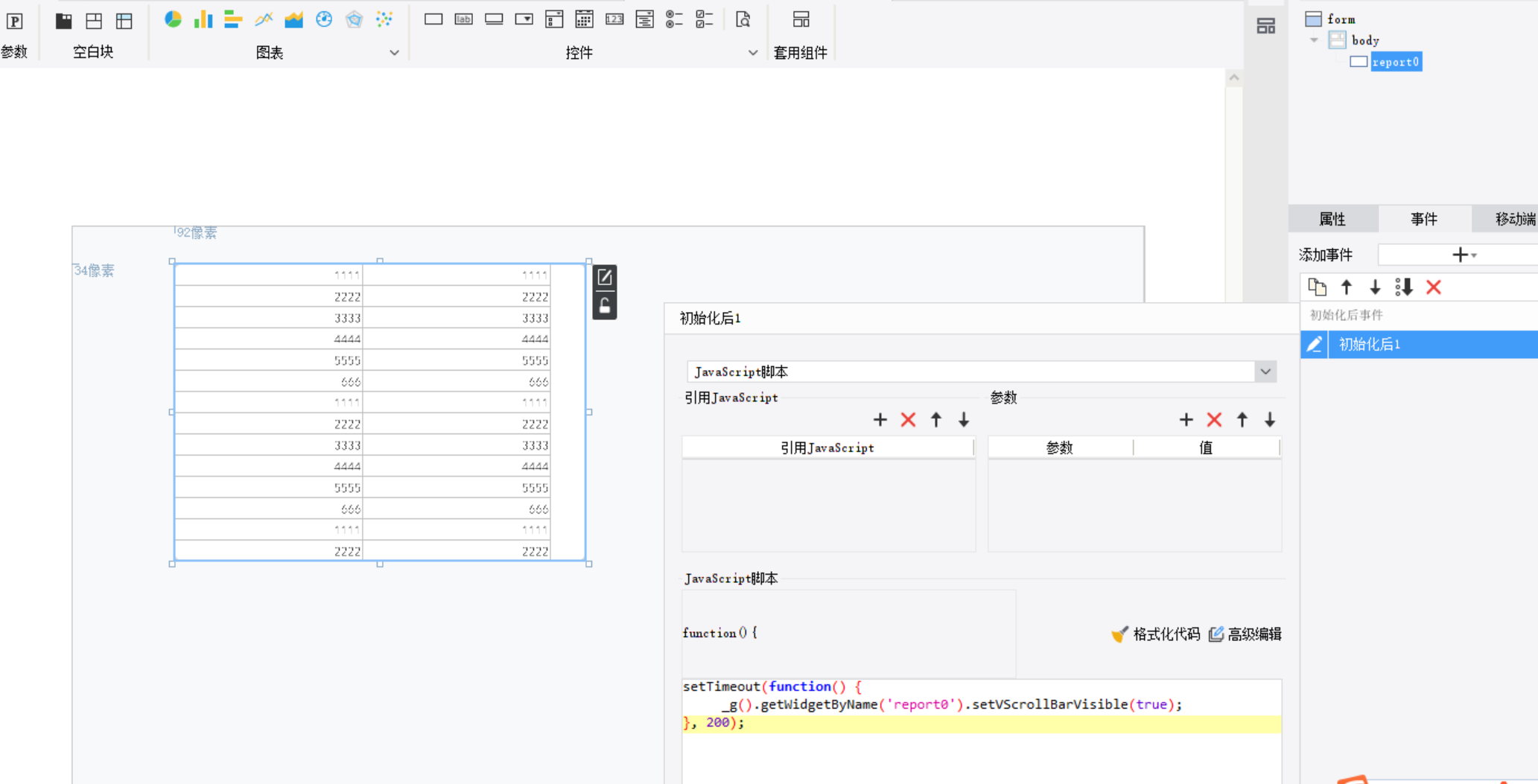Click the 引用JavaScript column header
This screenshot has height=784, width=1538.
827,447
